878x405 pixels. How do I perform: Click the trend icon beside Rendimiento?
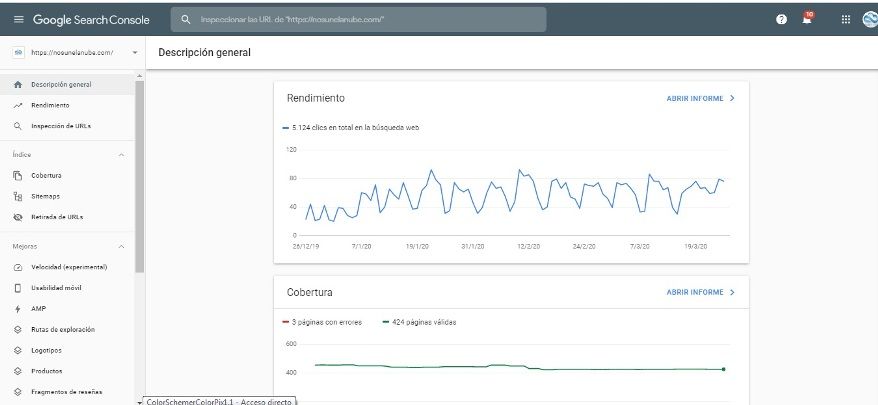18,105
